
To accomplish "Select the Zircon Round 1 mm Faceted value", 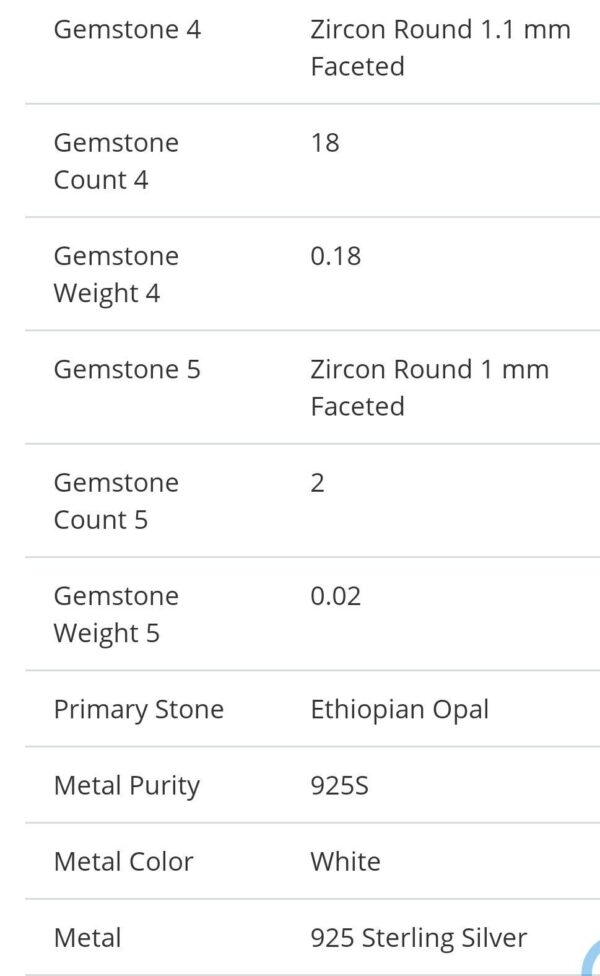I will point(429,388).
